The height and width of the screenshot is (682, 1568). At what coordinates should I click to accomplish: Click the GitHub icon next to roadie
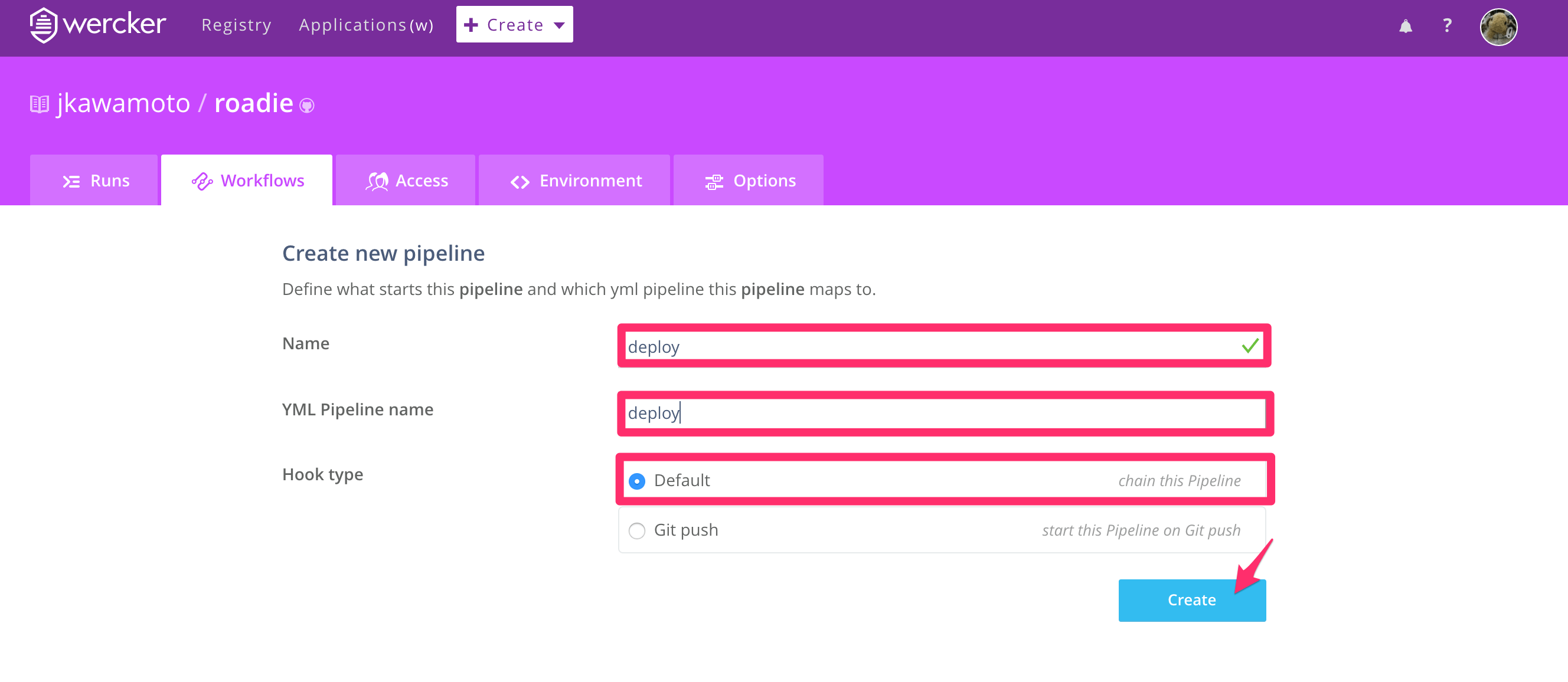308,106
